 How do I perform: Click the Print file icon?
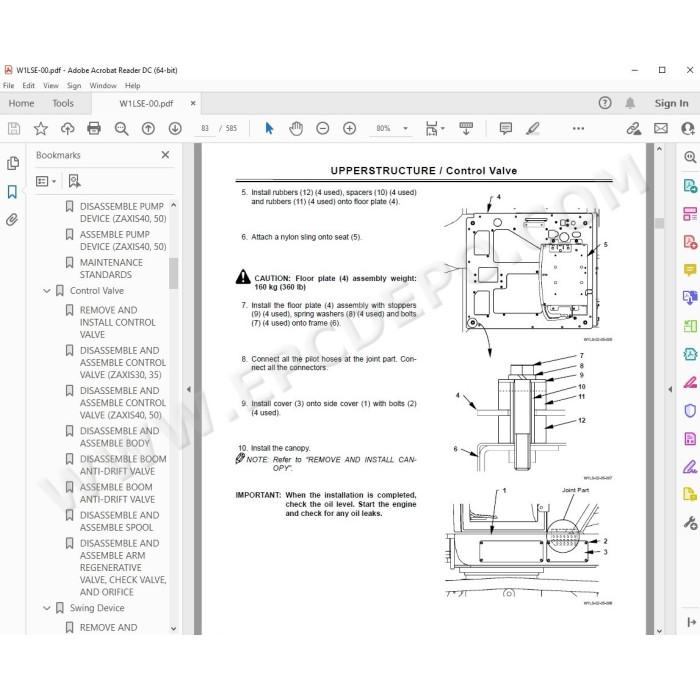[94, 129]
